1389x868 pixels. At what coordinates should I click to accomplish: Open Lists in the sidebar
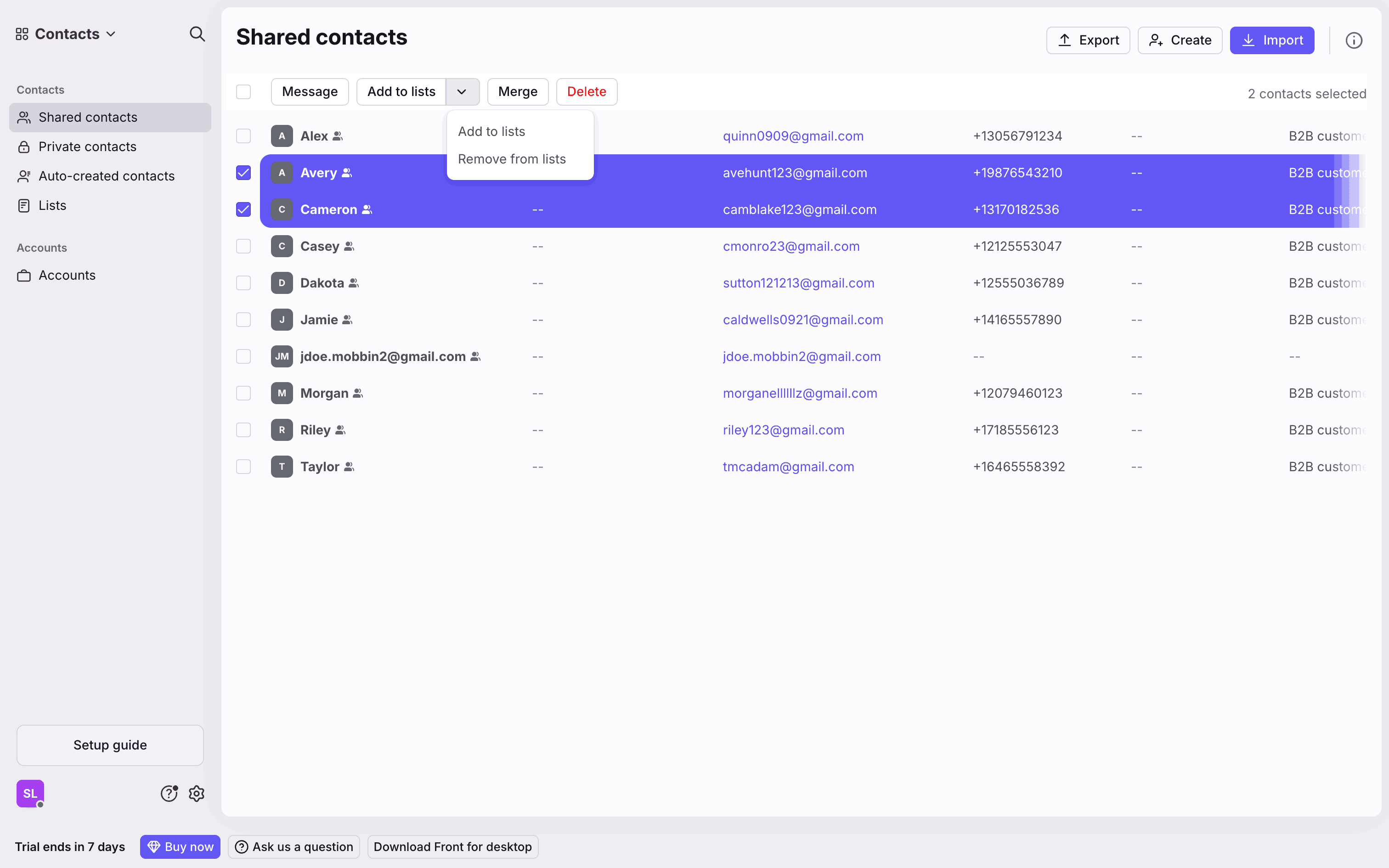pyautogui.click(x=52, y=206)
